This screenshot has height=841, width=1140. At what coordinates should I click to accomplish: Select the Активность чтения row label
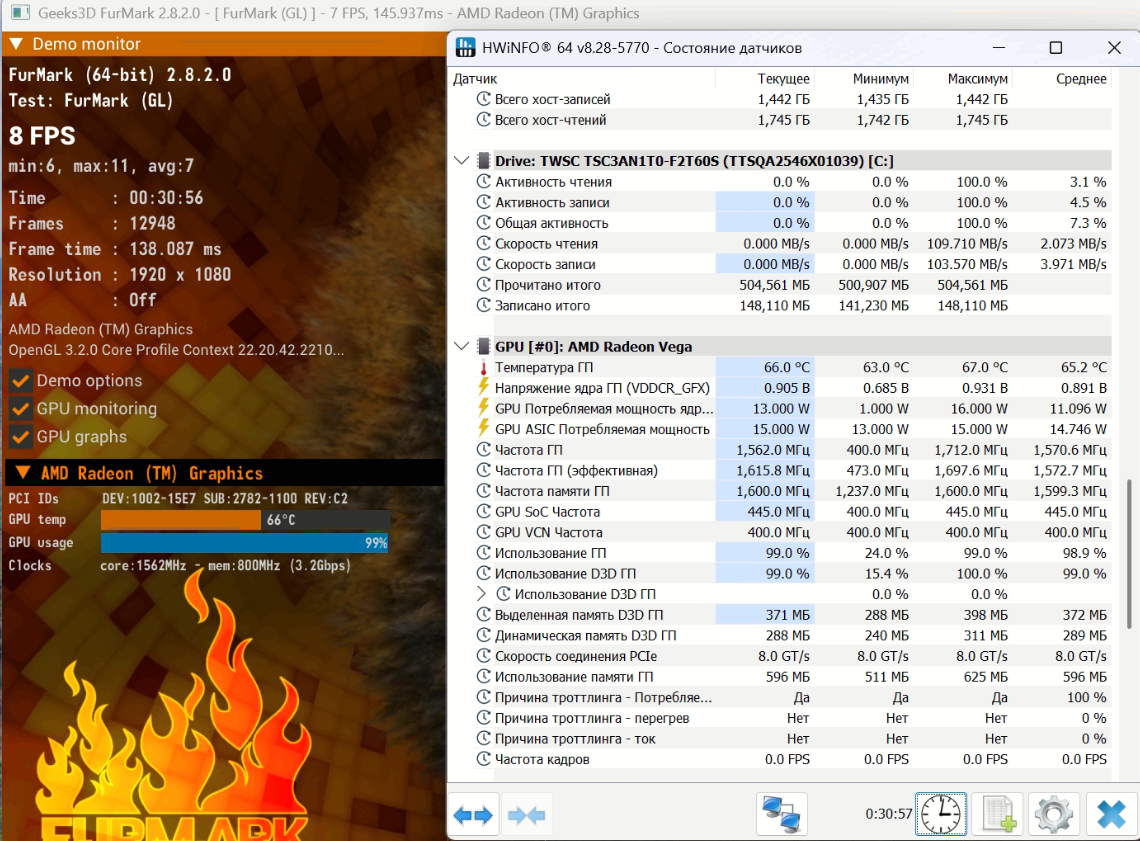tap(553, 182)
